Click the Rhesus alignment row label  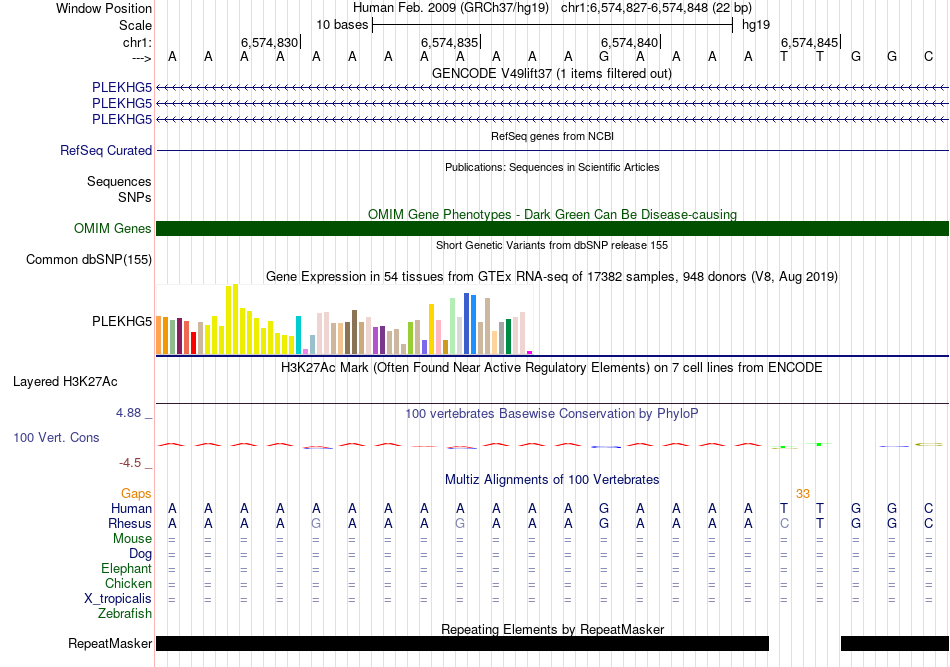[x=130, y=523]
